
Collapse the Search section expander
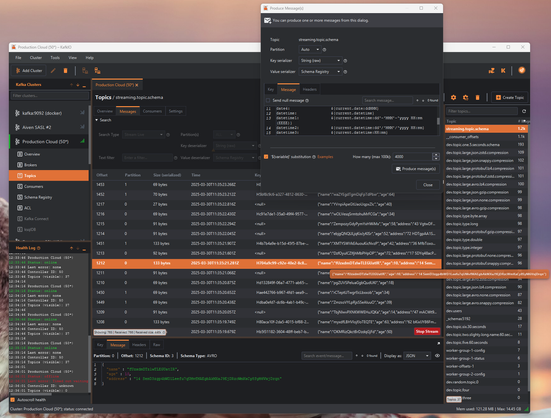pyautogui.click(x=97, y=120)
